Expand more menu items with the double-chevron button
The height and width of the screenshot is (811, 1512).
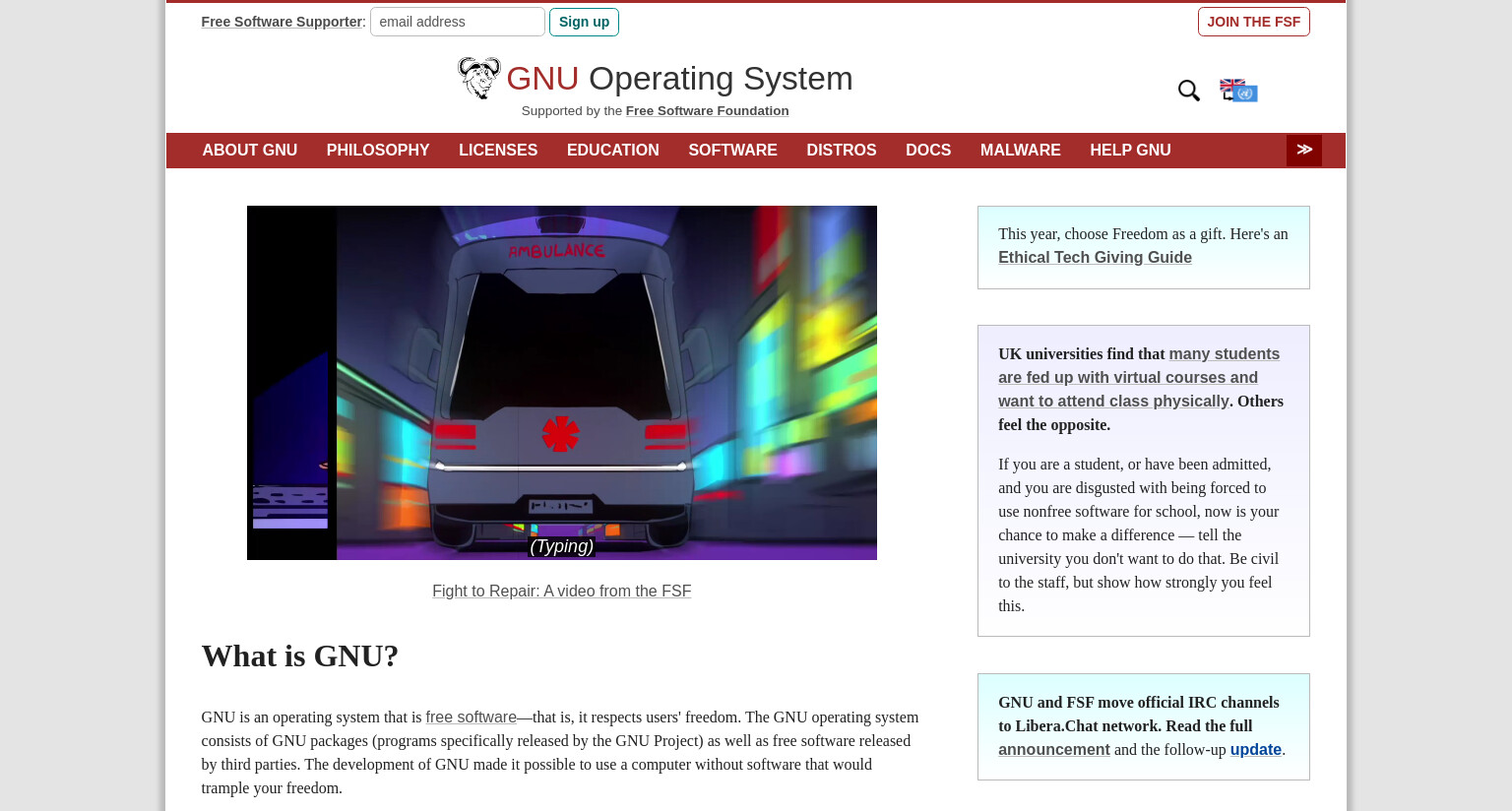click(x=1304, y=150)
